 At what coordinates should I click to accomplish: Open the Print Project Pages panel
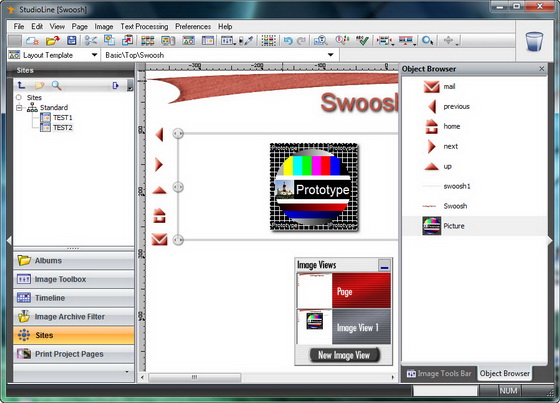(74, 354)
